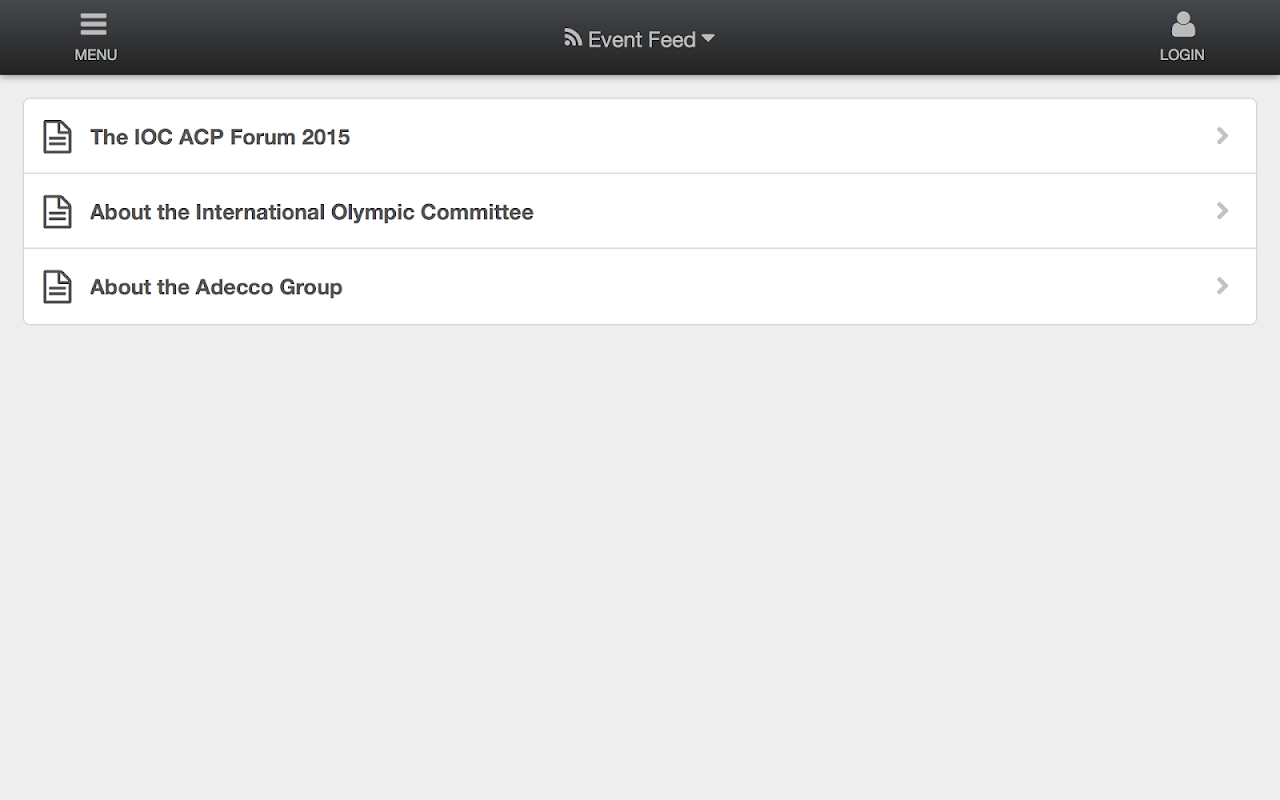1280x800 pixels.
Task: Open "About the Adecco Group" entry
Action: pyautogui.click(x=216, y=287)
